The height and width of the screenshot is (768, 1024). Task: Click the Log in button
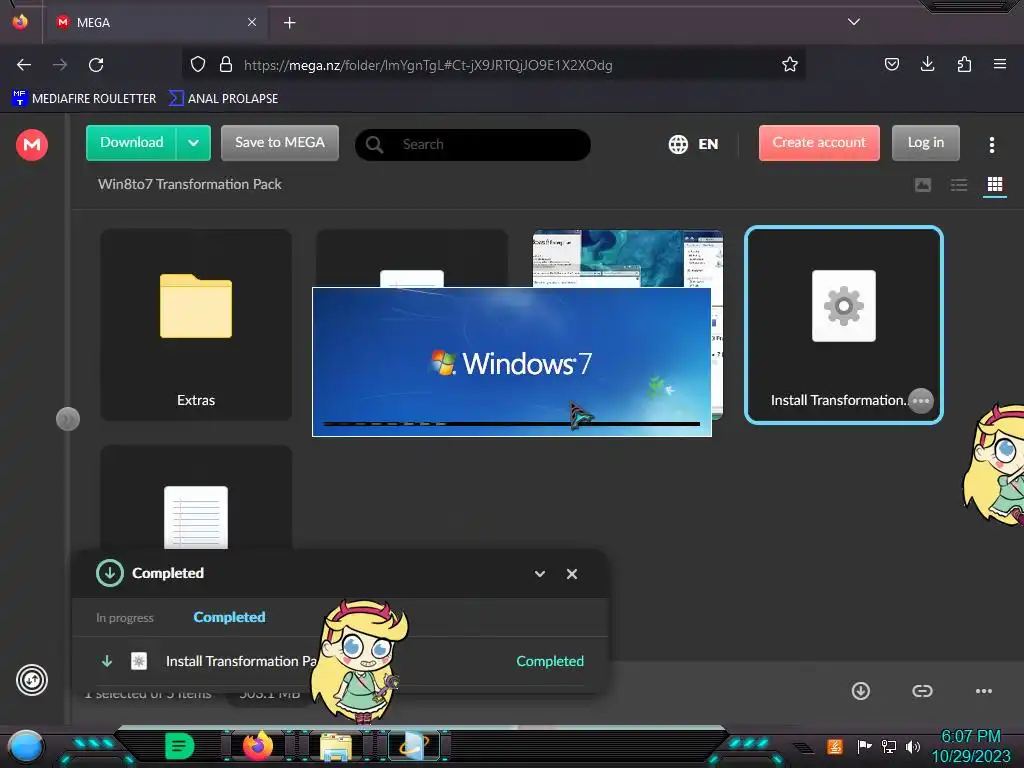[x=925, y=142]
